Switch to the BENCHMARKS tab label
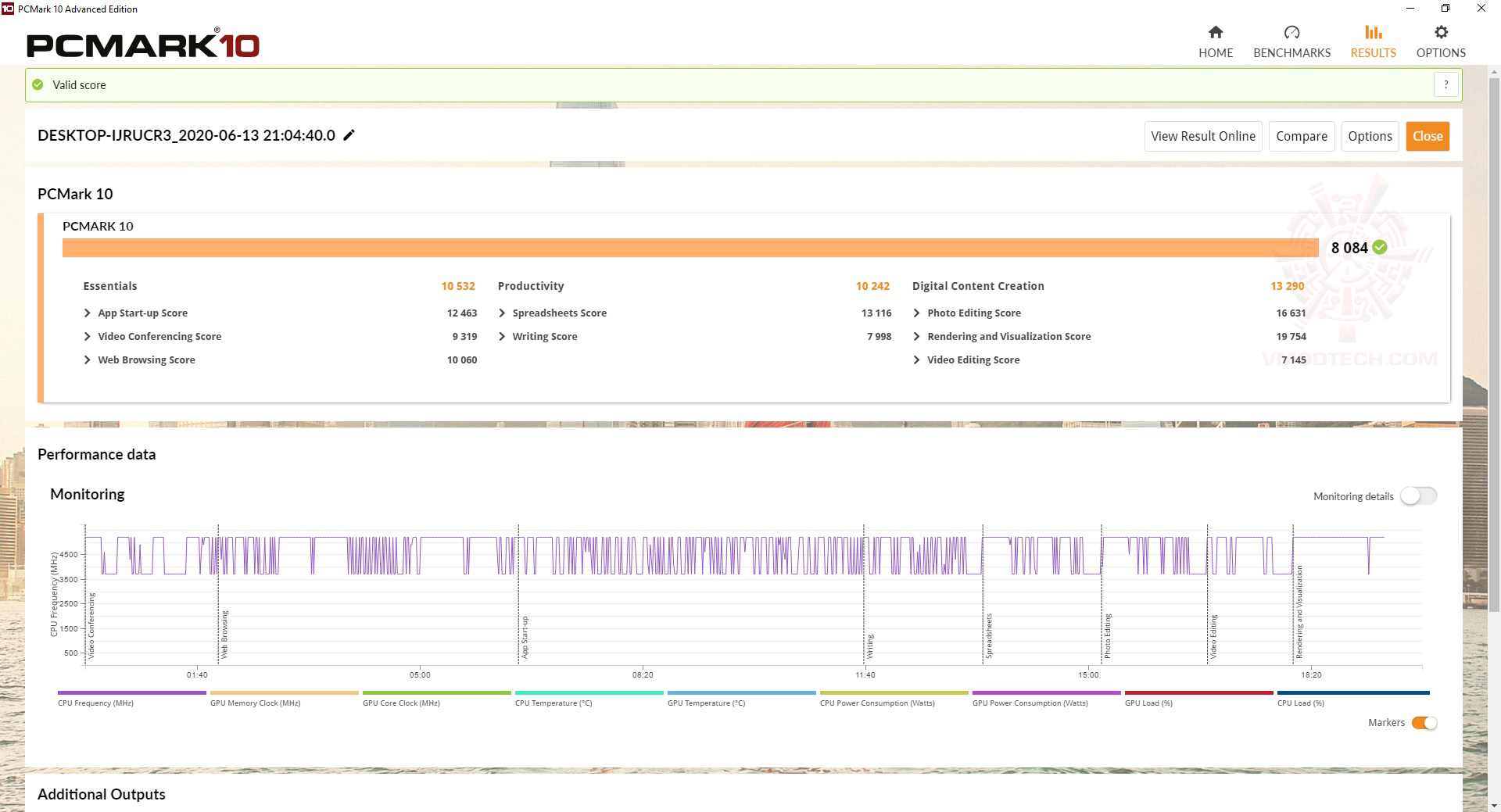1501x812 pixels. click(1291, 53)
